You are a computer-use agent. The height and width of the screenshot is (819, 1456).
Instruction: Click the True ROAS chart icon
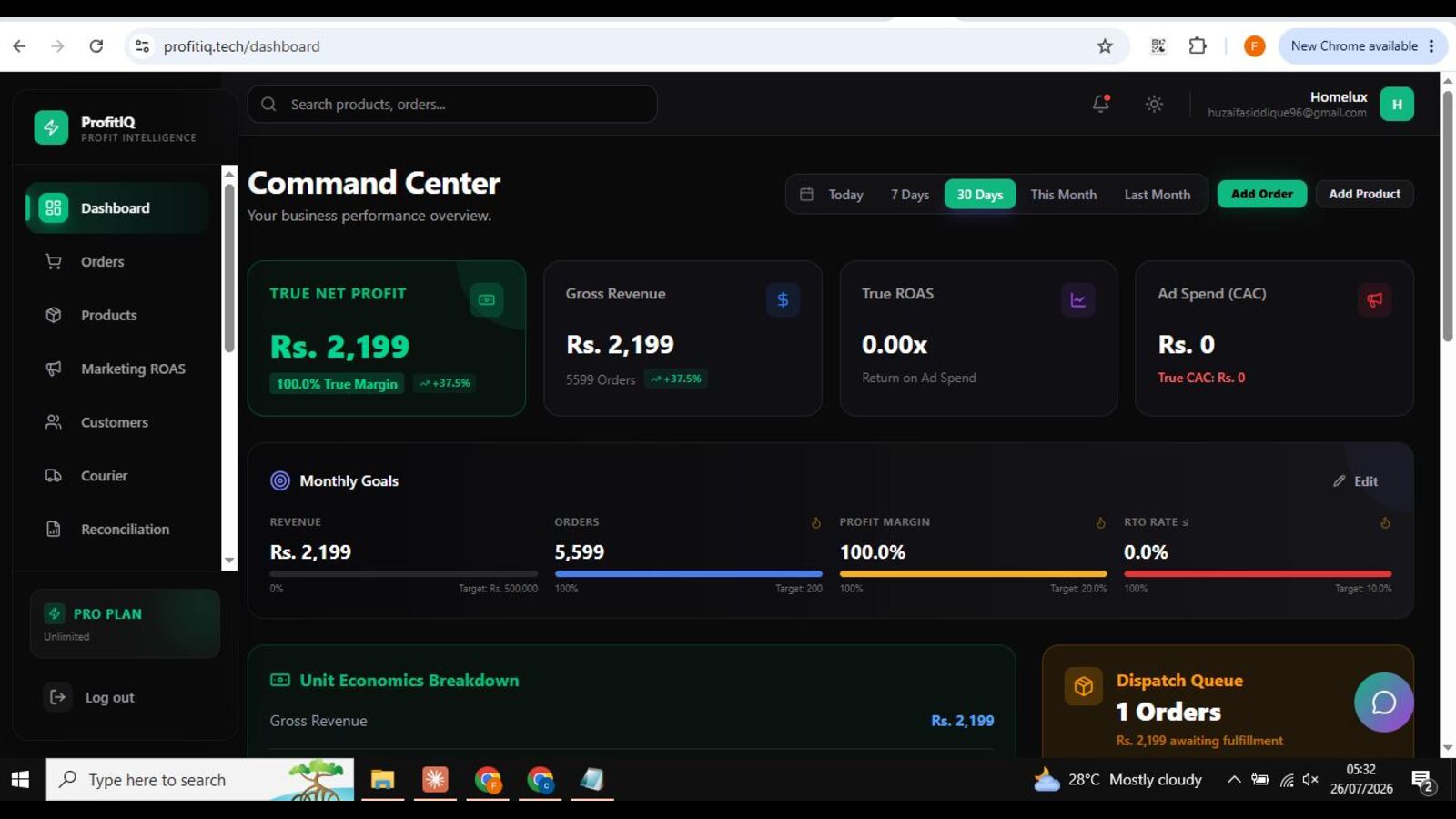pos(1078,299)
